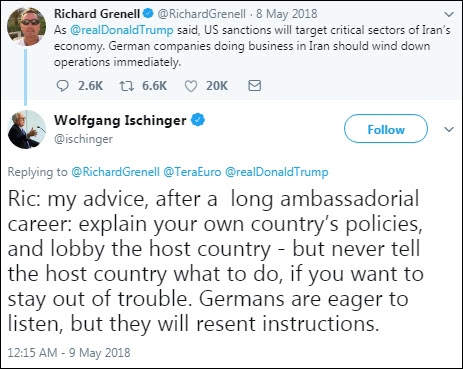Like Grenell's tweet with the heart icon
463x369 pixels.
coord(191,86)
